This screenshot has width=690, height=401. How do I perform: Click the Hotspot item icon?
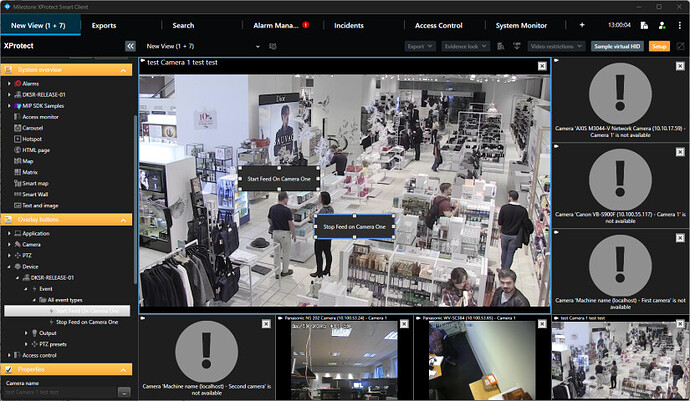coord(16,139)
